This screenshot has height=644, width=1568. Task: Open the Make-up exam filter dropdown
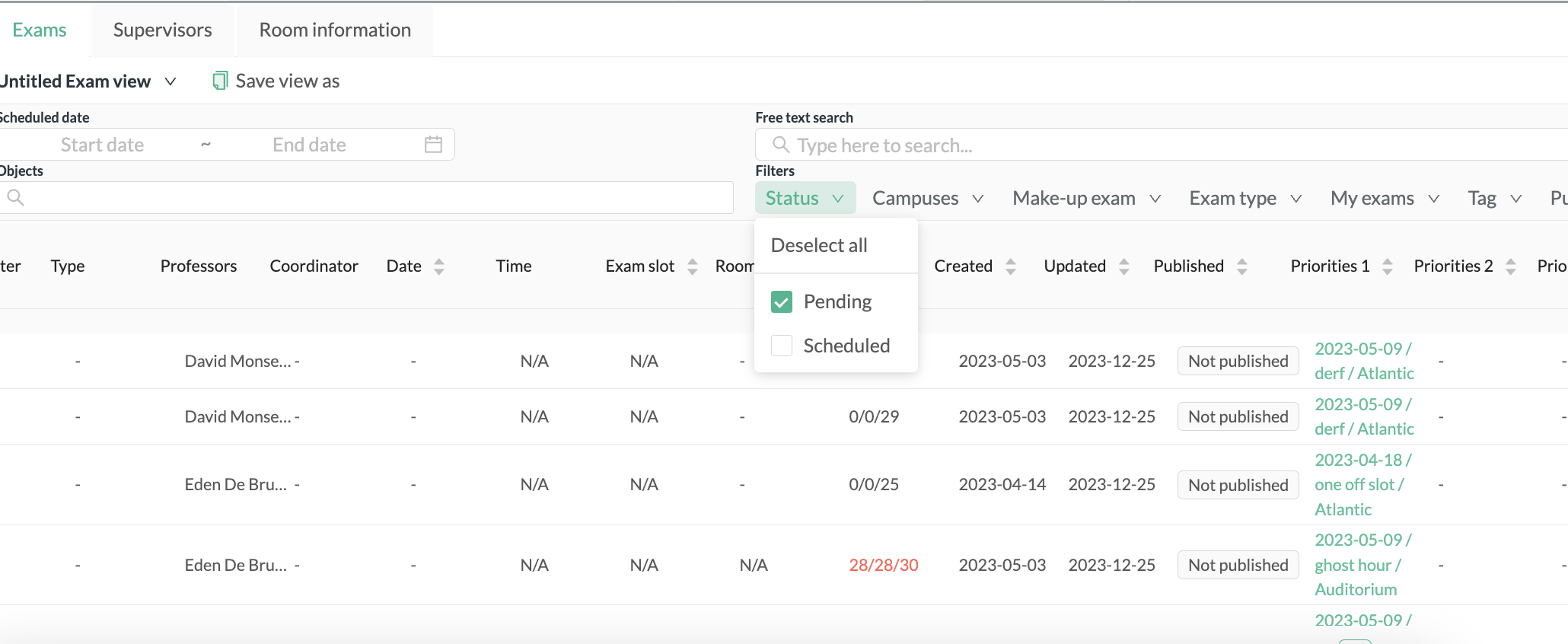pos(1086,198)
